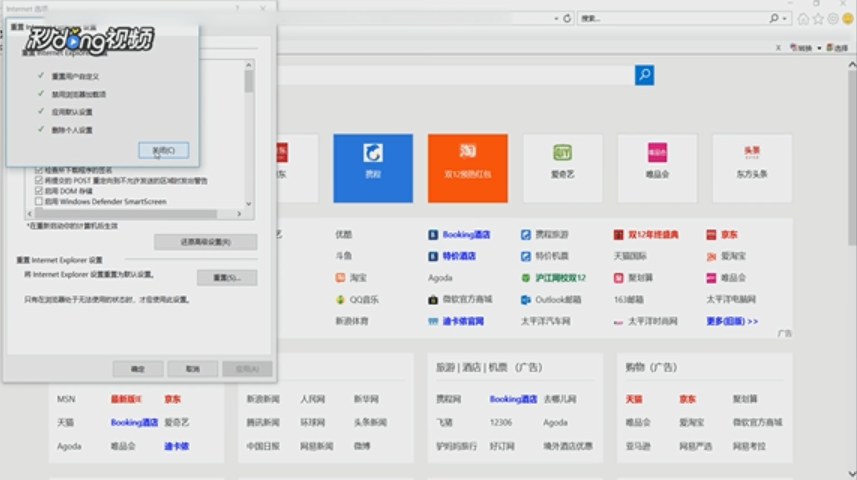Open Favorites star icon
This screenshot has width=857, height=480.
818,19
